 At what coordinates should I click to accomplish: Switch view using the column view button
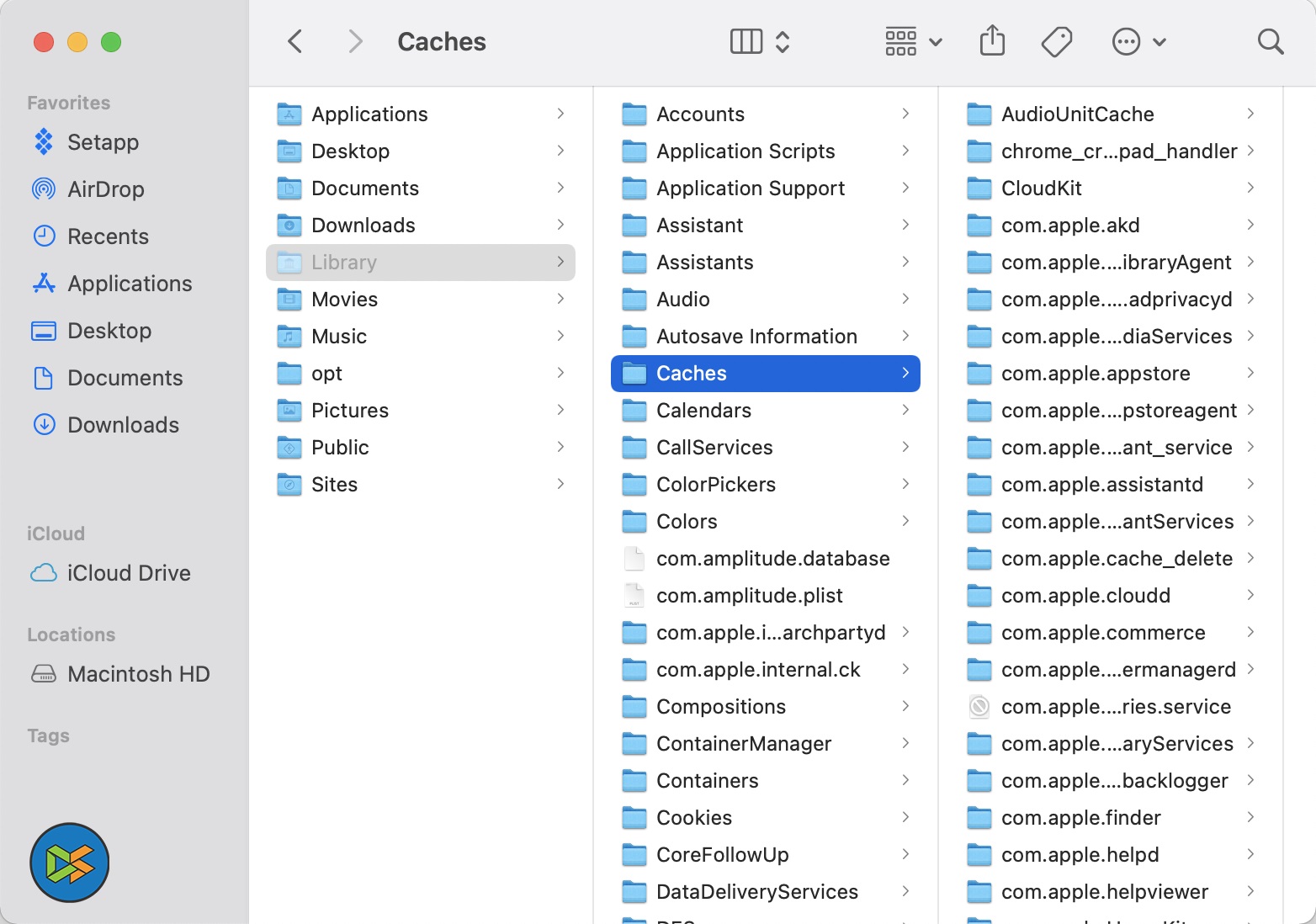click(746, 41)
